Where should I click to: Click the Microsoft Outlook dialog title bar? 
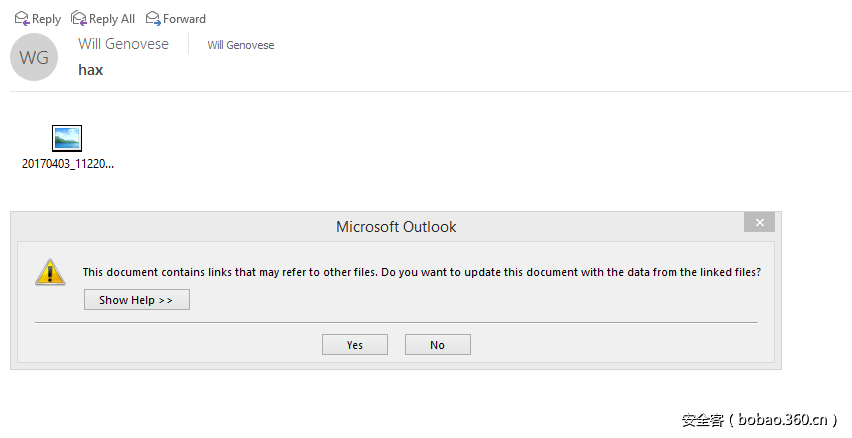tap(396, 227)
